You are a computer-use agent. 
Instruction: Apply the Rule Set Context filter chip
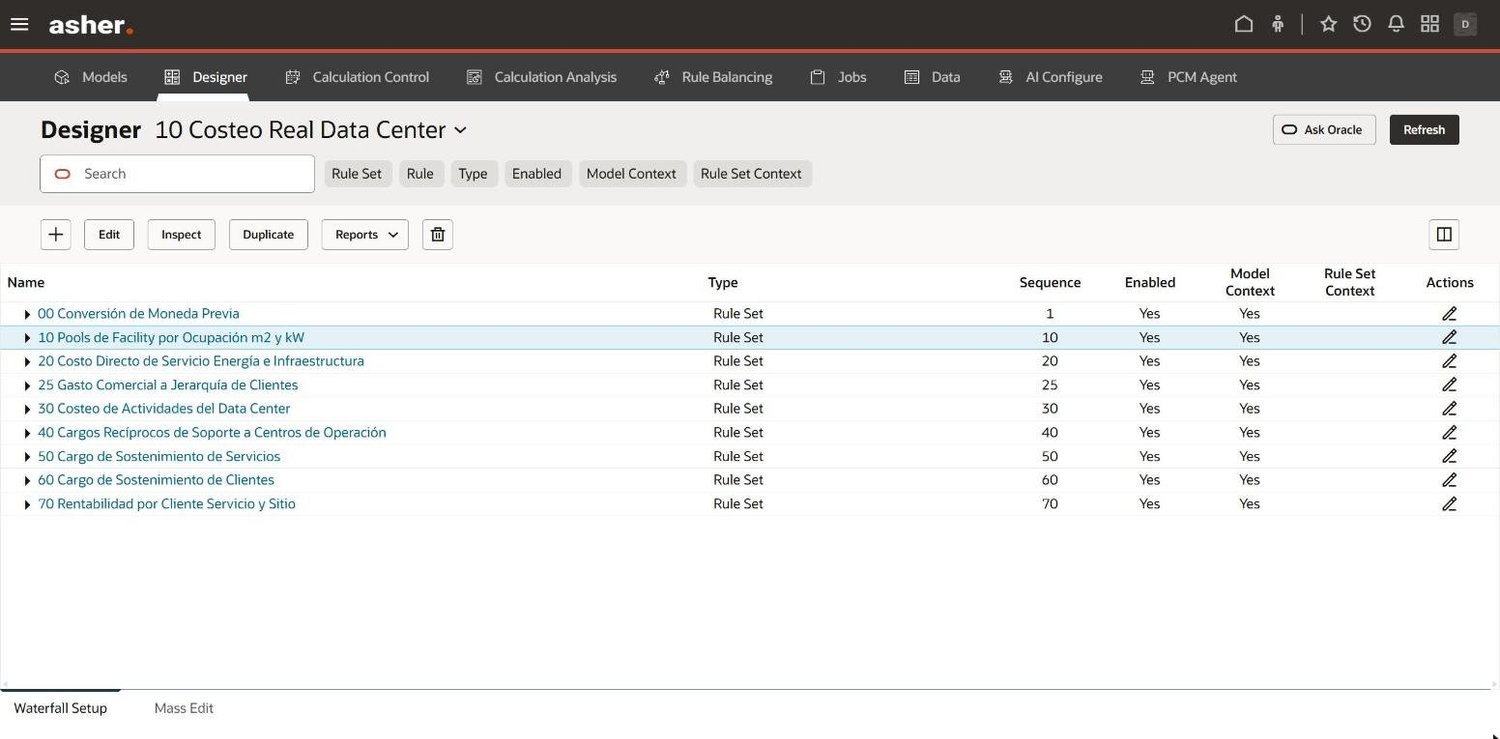coord(752,174)
